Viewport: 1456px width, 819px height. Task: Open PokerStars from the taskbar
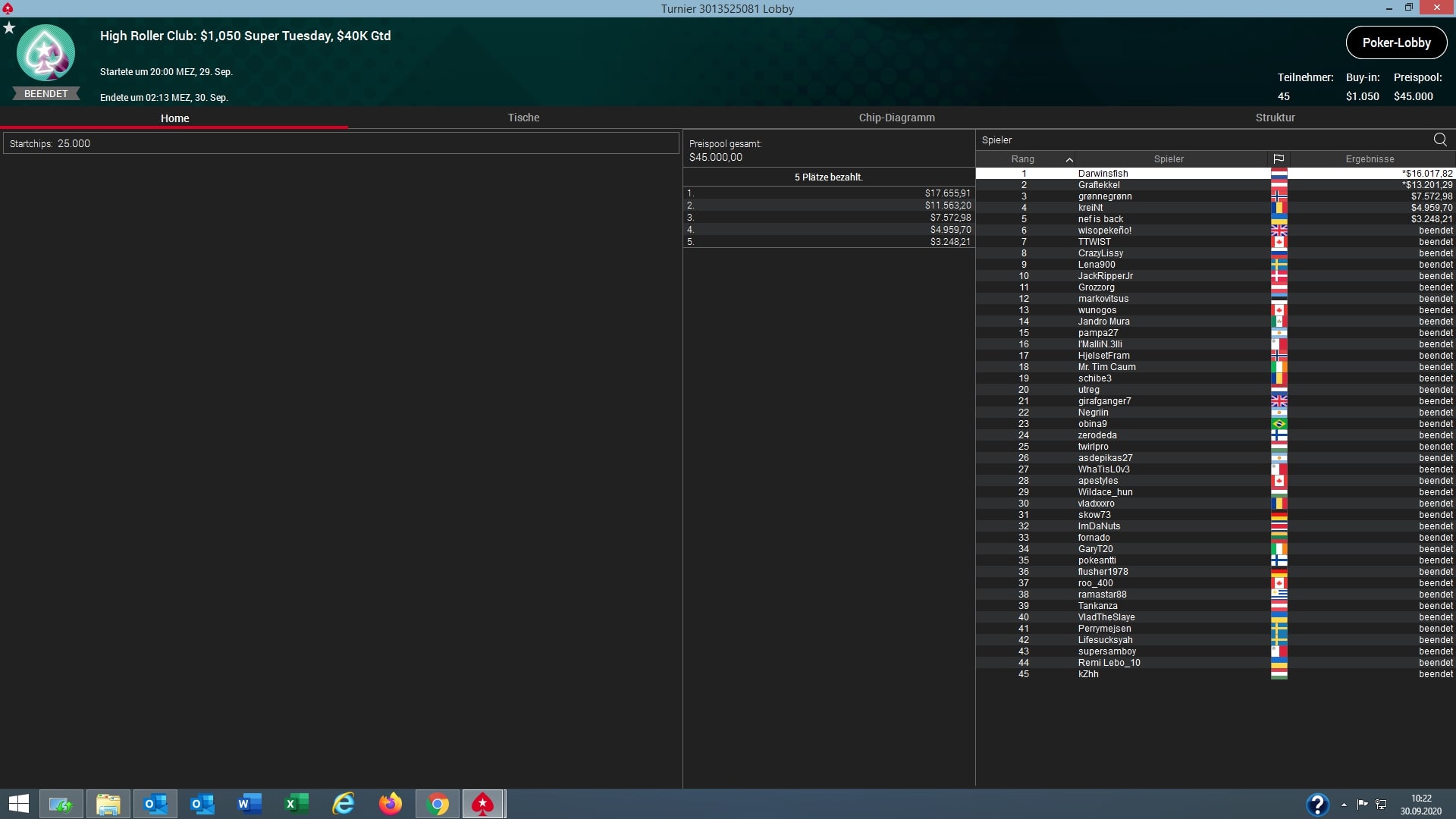(x=483, y=804)
